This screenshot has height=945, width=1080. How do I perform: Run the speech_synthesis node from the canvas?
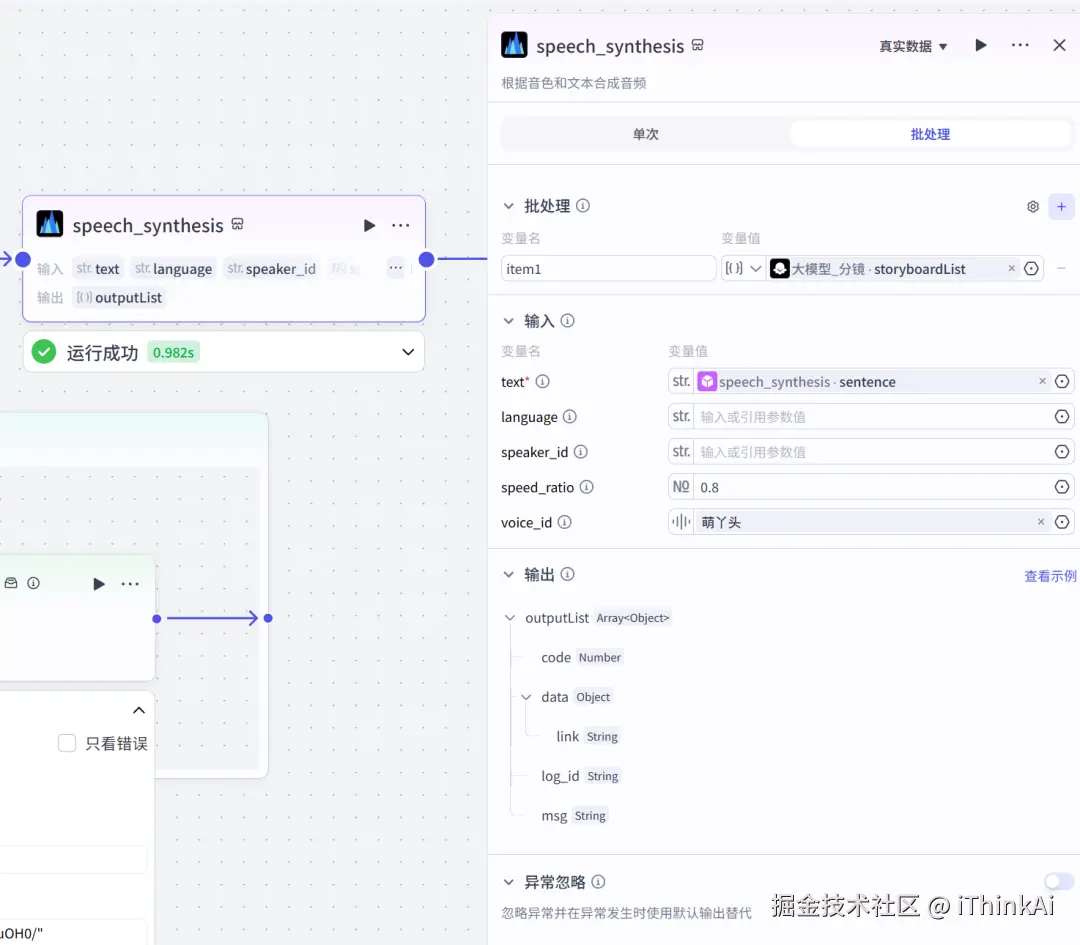pos(369,225)
